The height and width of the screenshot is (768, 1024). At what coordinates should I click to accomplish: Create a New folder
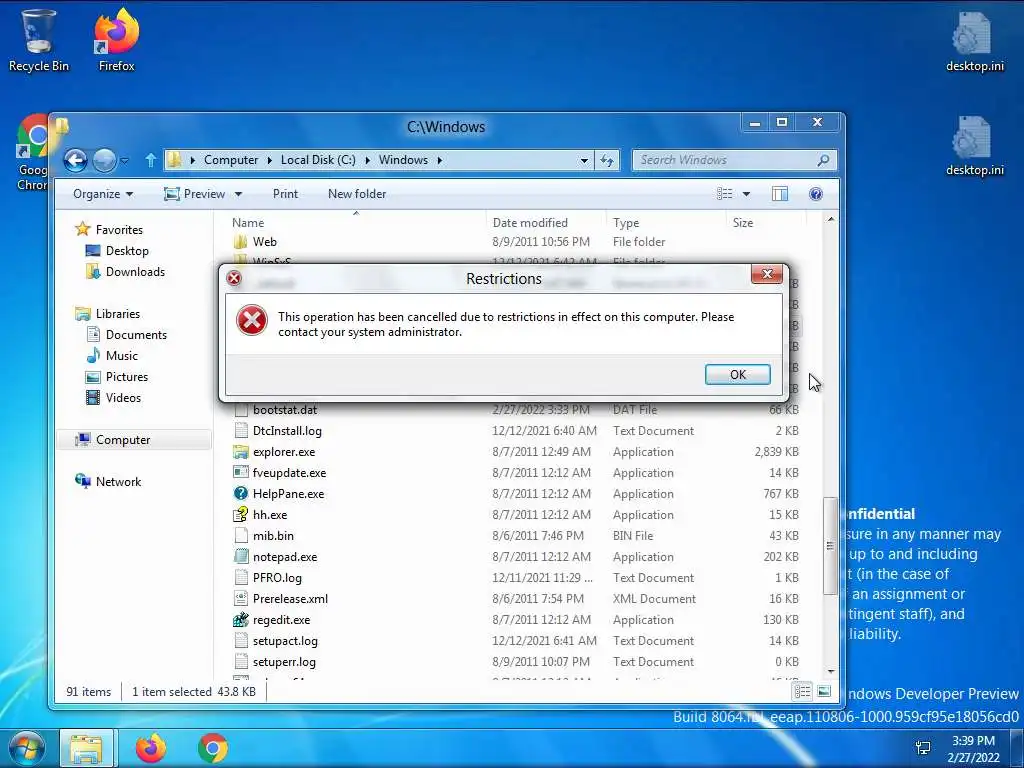[x=357, y=194]
